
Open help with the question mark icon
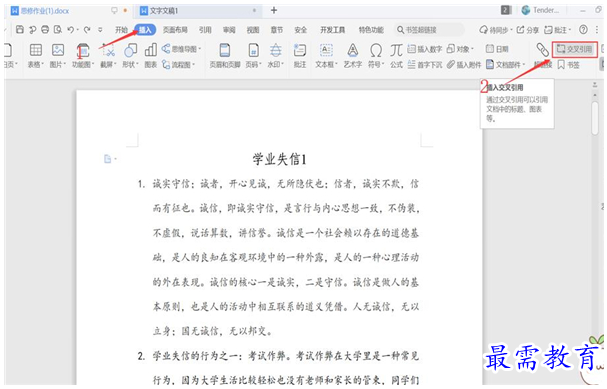point(583,29)
